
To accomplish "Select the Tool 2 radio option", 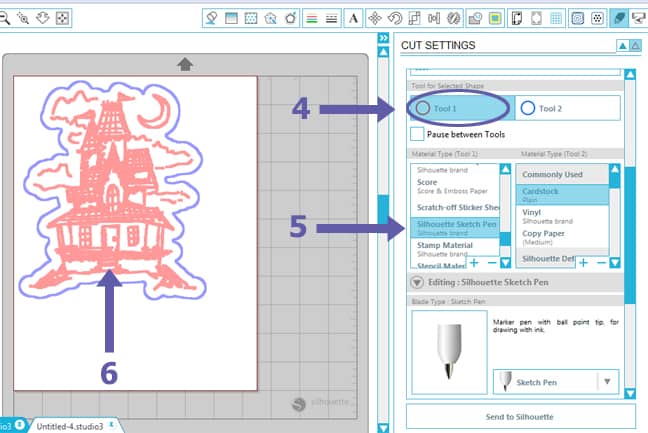I will (567, 108).
